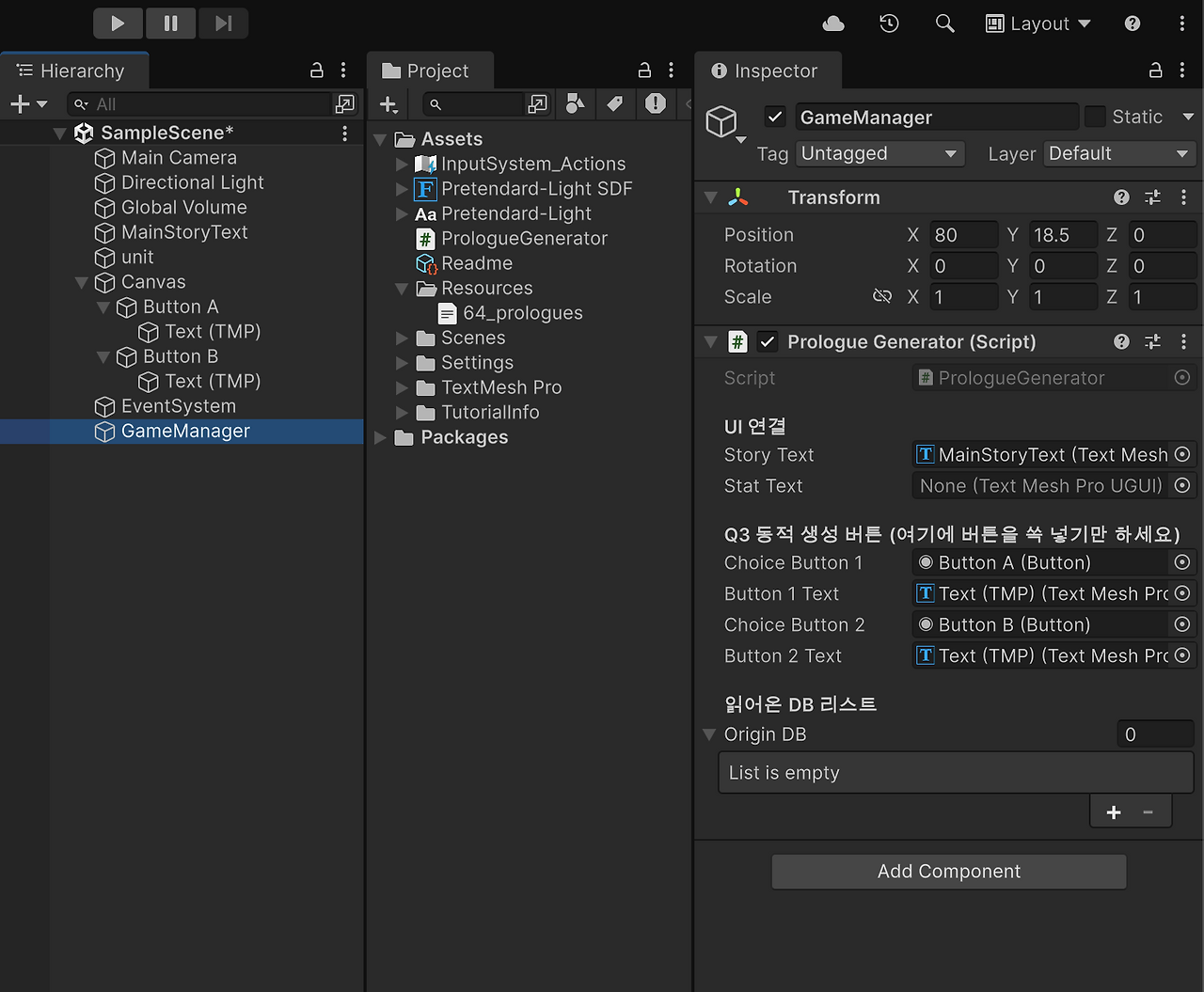This screenshot has height=992, width=1204.
Task: Click the Step frame button
Action: click(x=223, y=23)
